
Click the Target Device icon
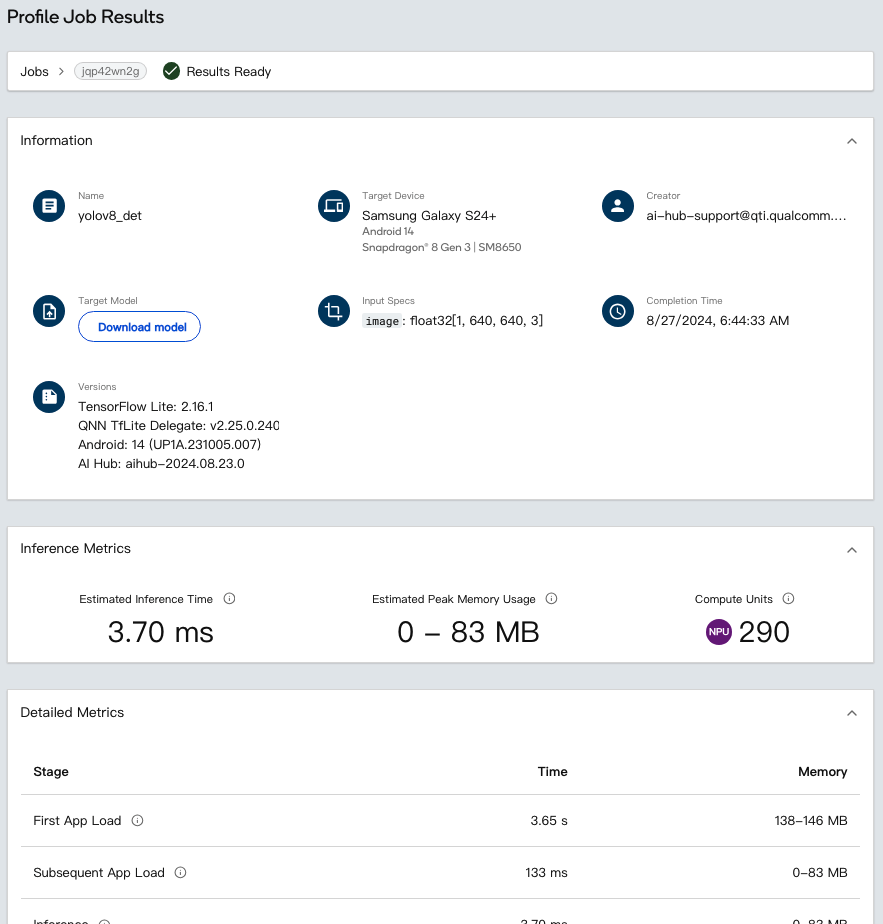pyautogui.click(x=332, y=206)
